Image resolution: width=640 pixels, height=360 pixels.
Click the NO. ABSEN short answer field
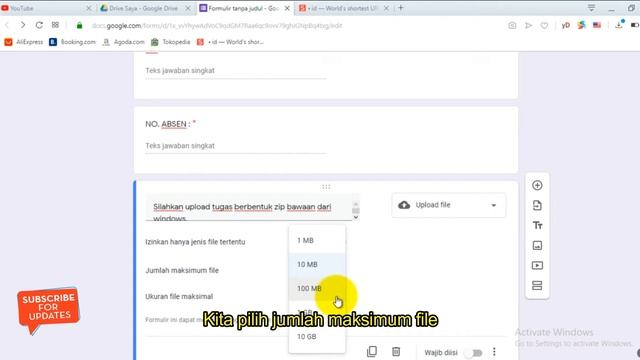point(236,146)
